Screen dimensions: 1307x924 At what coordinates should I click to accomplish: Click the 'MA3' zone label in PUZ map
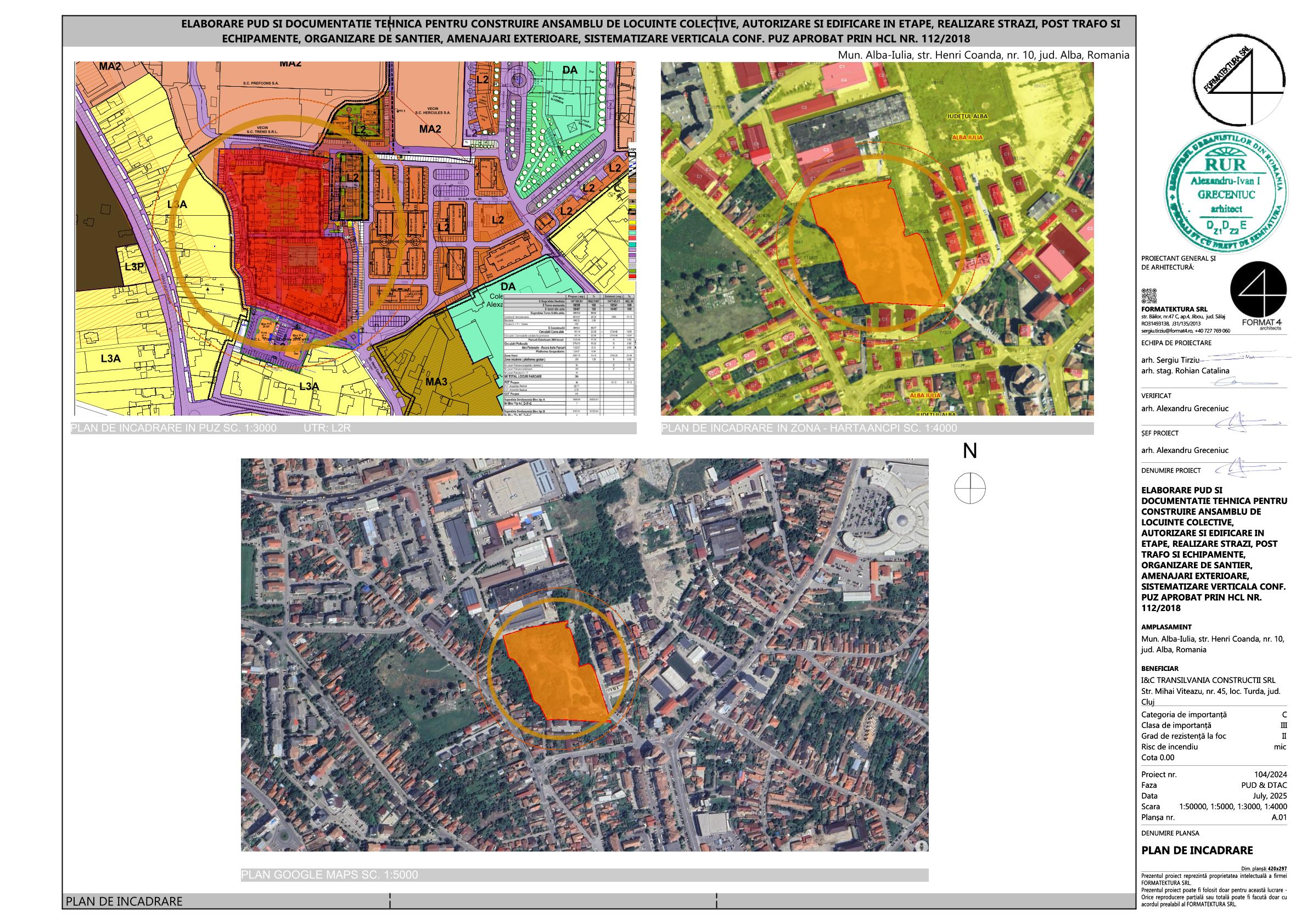pos(436,382)
